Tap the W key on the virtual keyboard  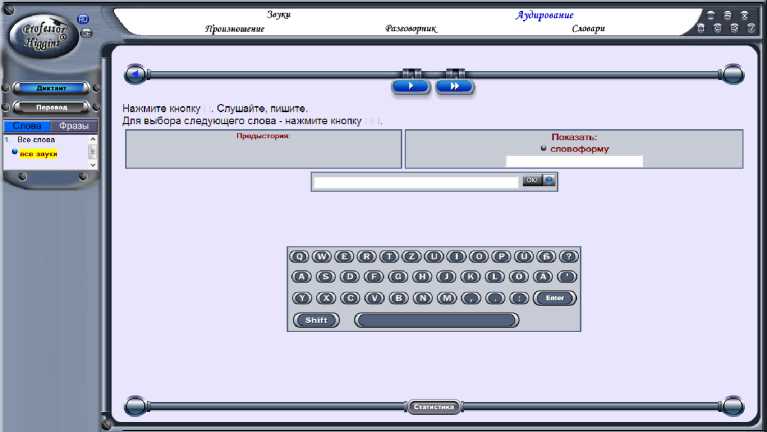322,256
